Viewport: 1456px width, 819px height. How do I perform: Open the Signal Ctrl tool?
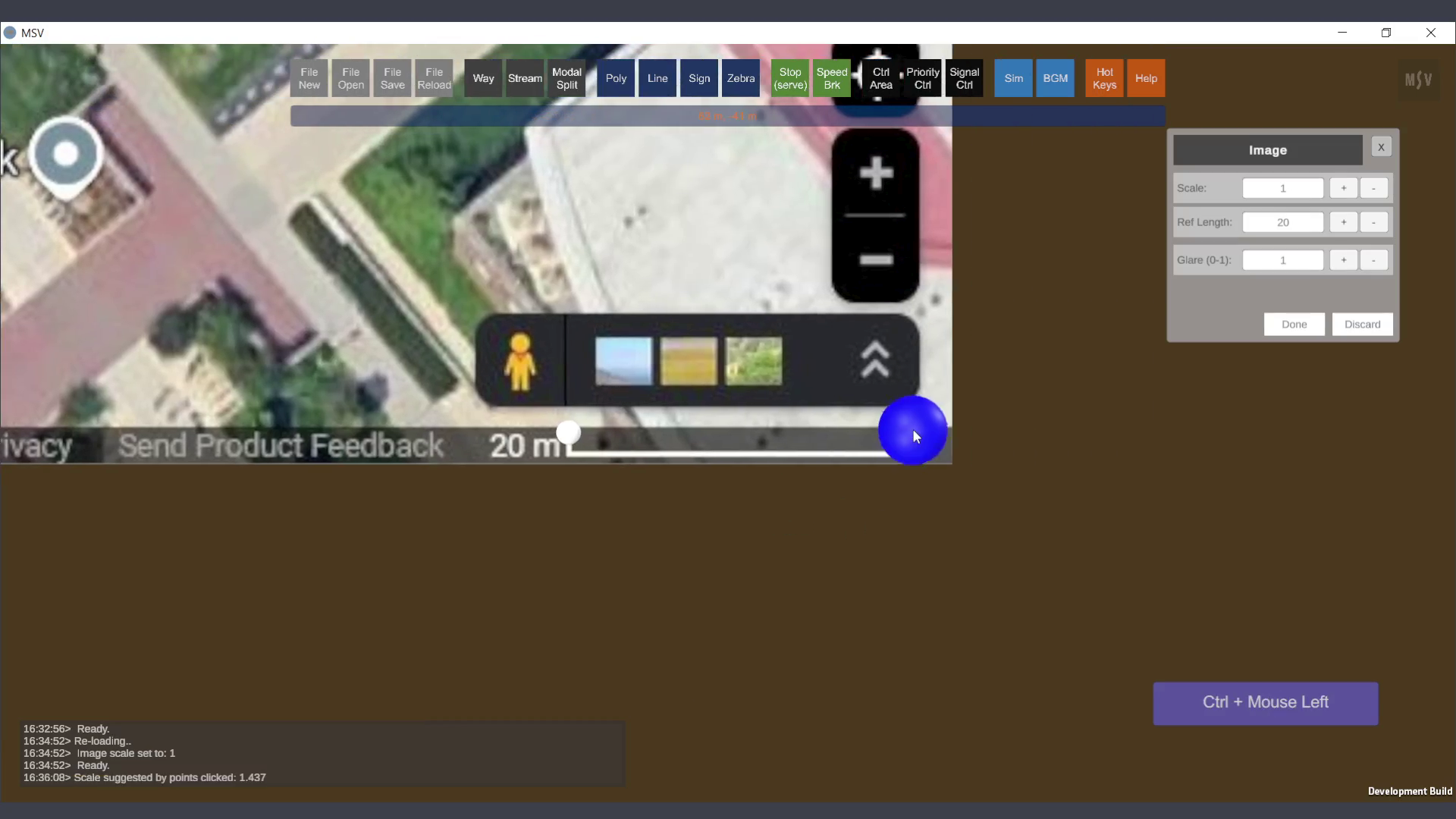coord(964,78)
